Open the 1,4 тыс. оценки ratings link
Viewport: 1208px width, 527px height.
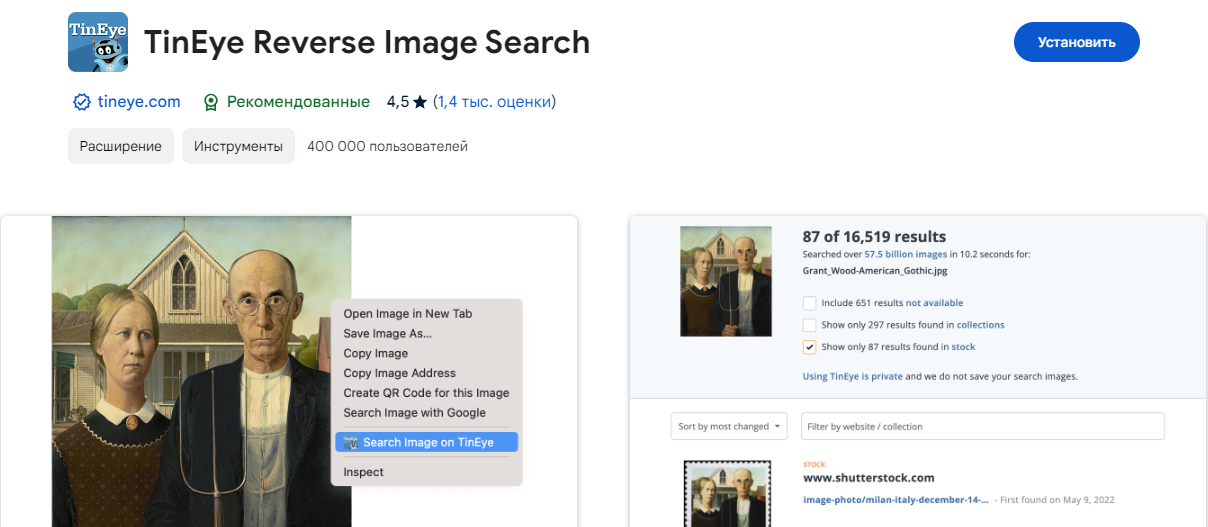[x=495, y=102]
